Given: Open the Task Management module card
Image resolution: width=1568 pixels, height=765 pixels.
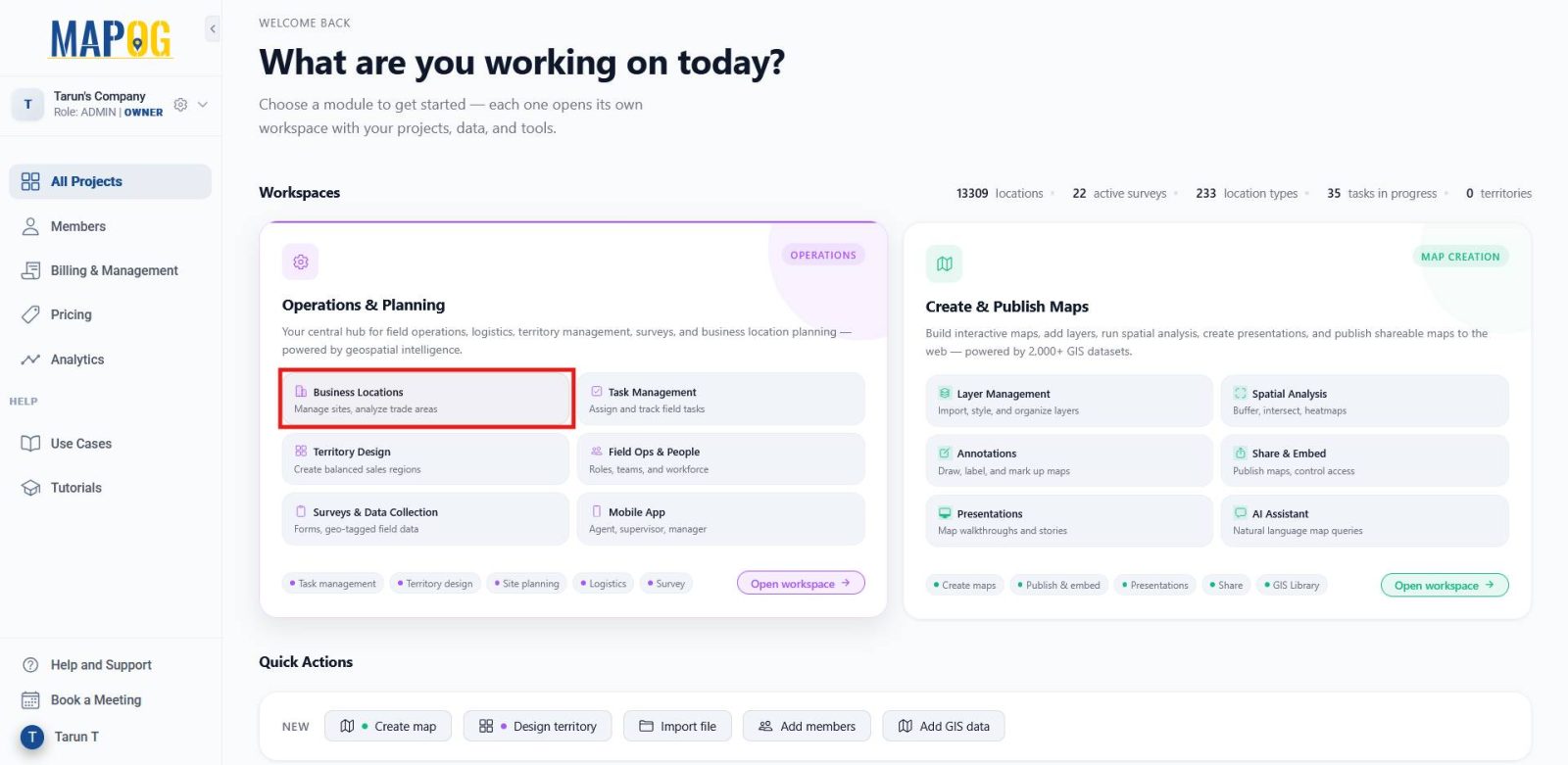Looking at the screenshot, I should click(721, 399).
